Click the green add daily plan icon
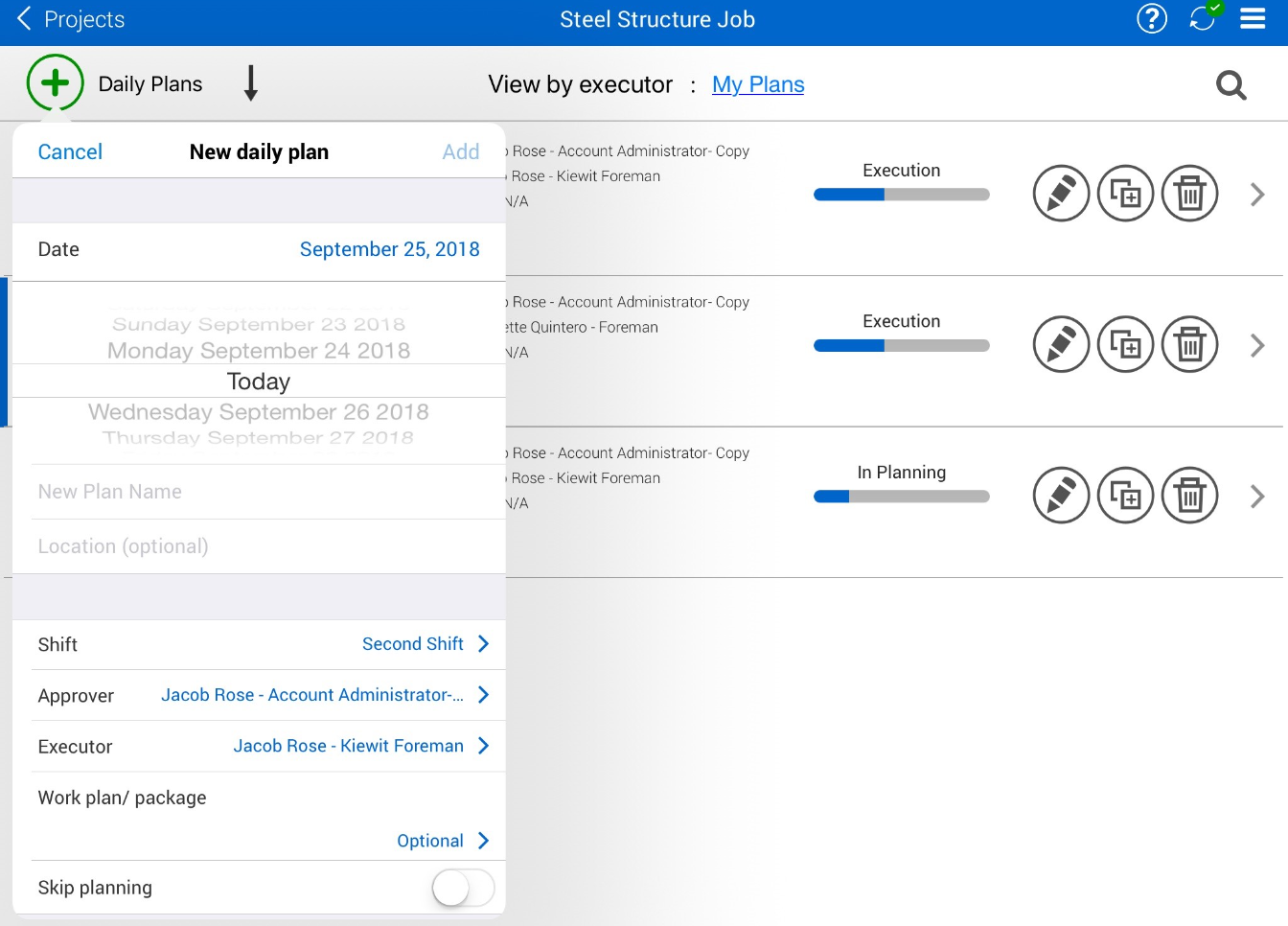 coord(56,83)
